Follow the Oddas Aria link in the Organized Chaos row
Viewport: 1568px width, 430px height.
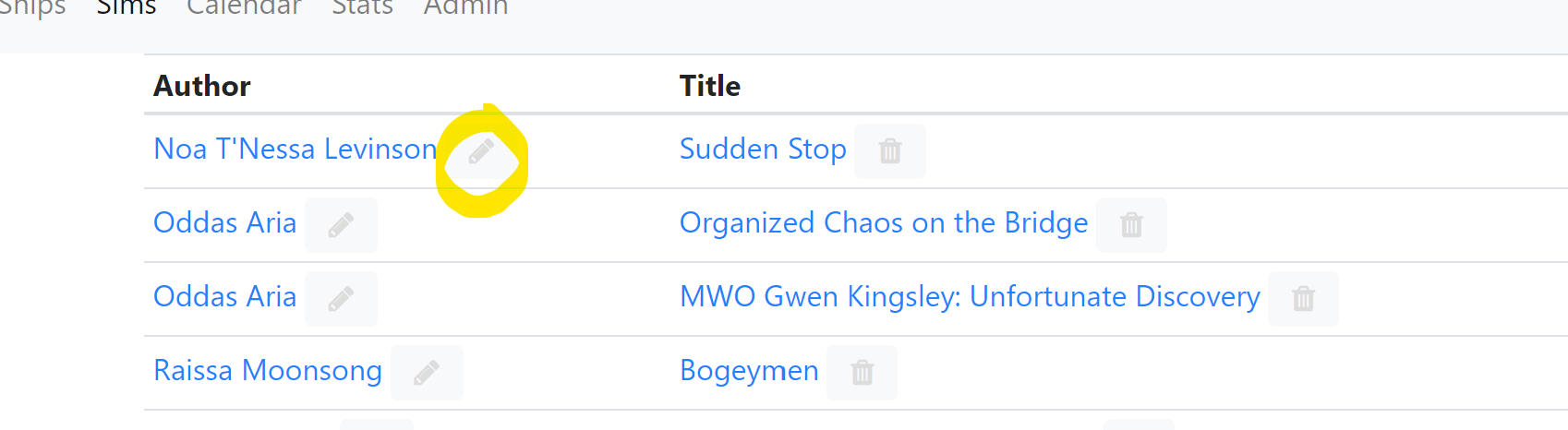tap(224, 222)
